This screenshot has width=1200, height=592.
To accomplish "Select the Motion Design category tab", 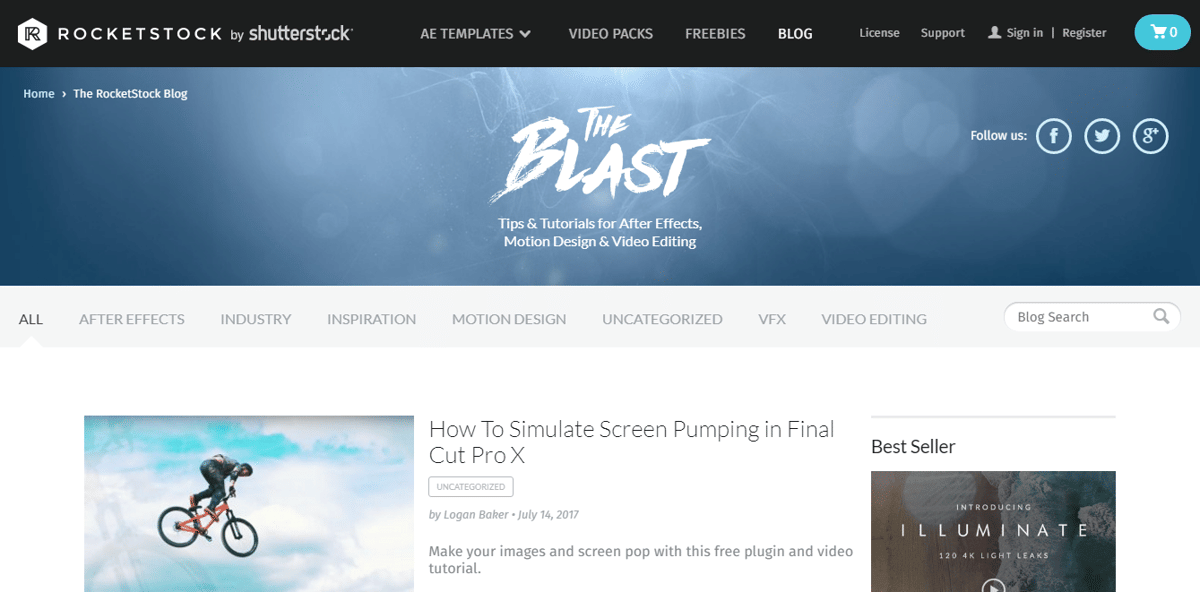I will pos(509,319).
